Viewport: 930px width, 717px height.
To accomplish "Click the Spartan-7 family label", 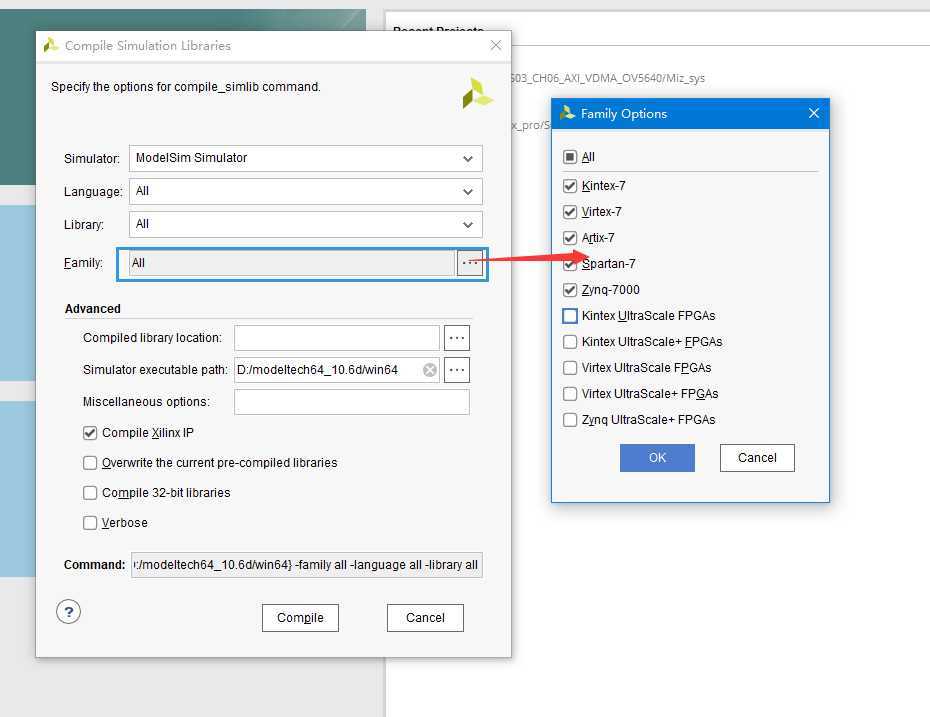I will pos(608,264).
